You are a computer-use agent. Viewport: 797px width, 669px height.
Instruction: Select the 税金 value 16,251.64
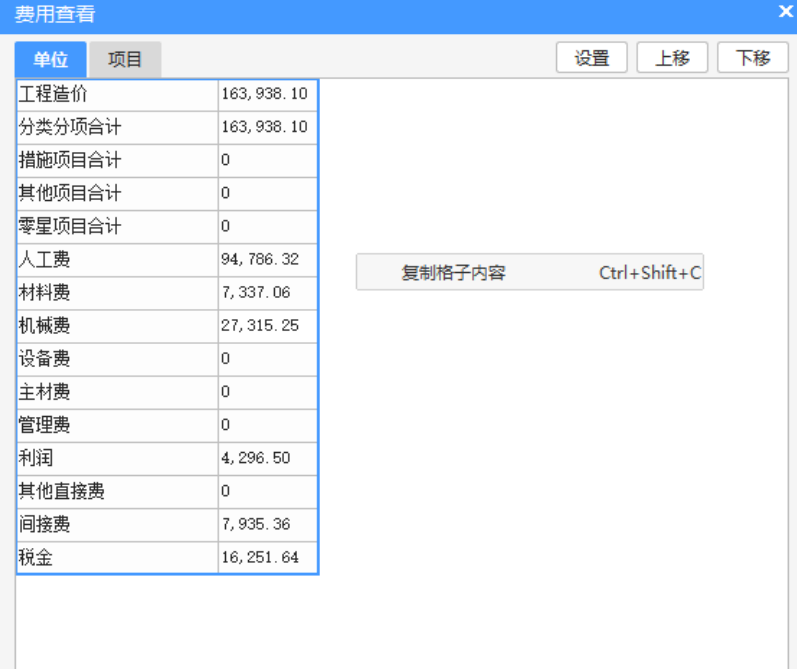pos(267,557)
